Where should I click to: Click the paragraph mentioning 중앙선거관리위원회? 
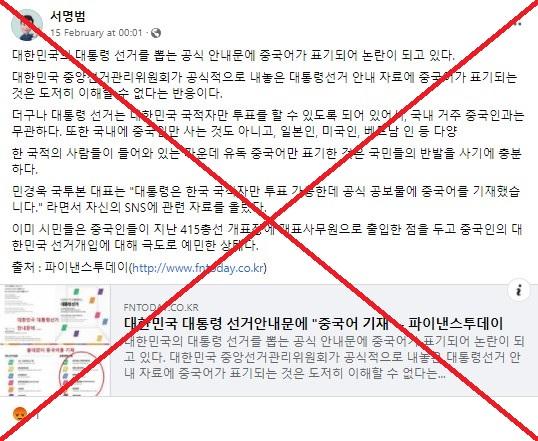tap(264, 85)
